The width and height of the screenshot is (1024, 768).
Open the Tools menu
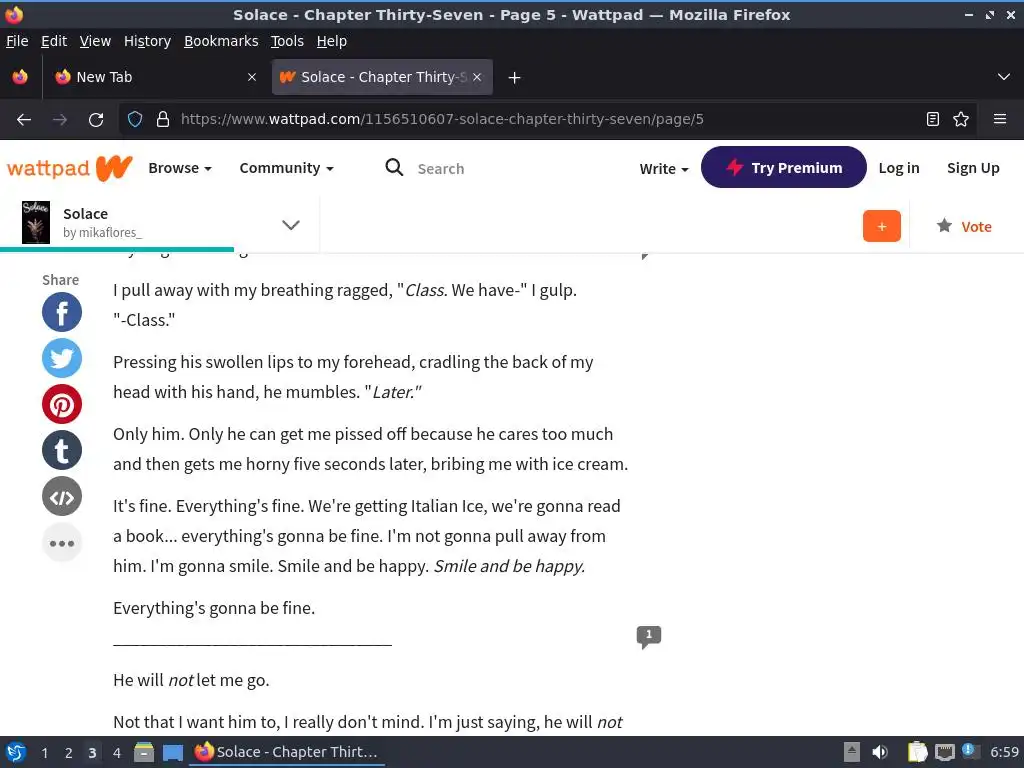coord(287,41)
